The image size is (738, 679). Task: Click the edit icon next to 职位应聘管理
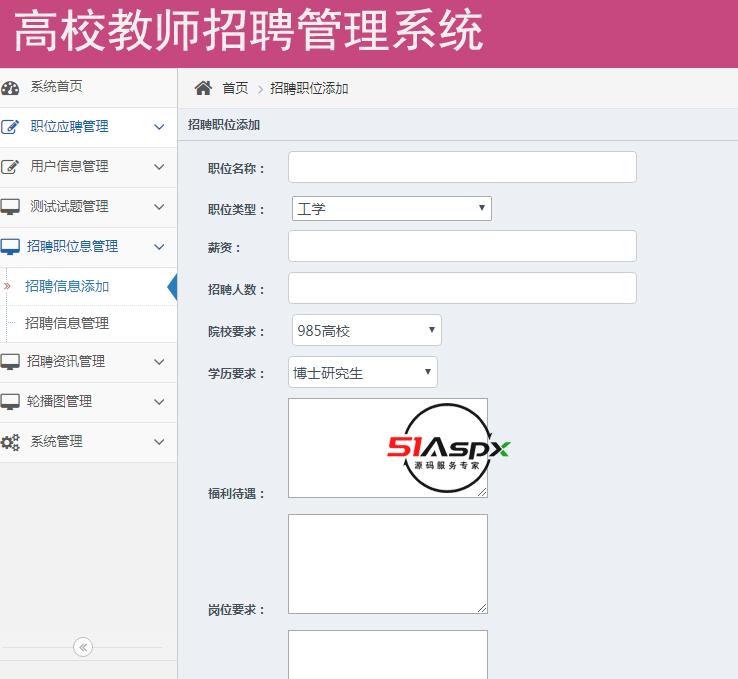click(x=10, y=127)
